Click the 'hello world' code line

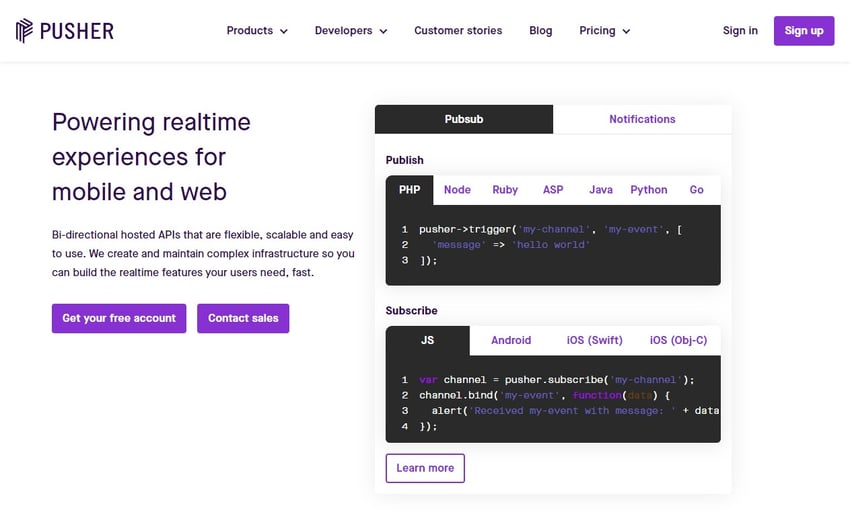511,245
